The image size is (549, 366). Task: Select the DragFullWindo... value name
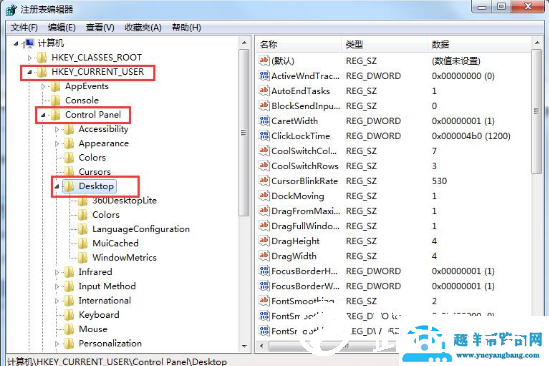(x=305, y=226)
